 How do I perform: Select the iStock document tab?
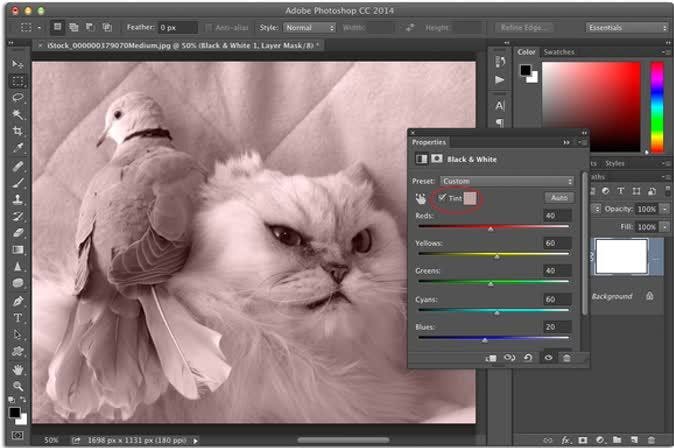[180, 45]
